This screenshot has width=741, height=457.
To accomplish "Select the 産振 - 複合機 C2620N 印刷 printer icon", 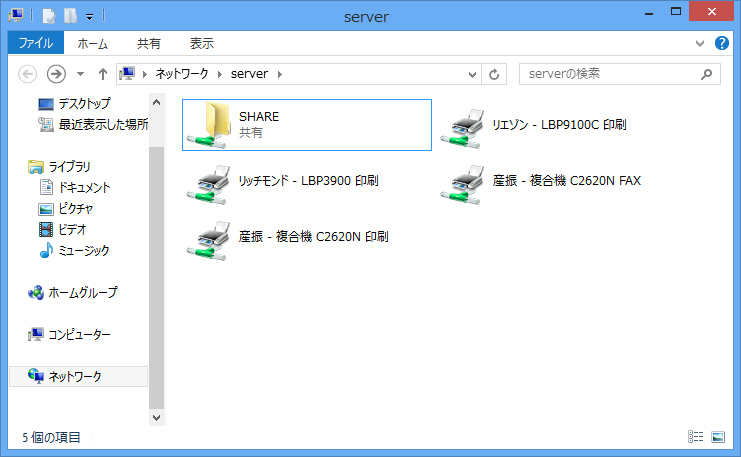I will [208, 240].
